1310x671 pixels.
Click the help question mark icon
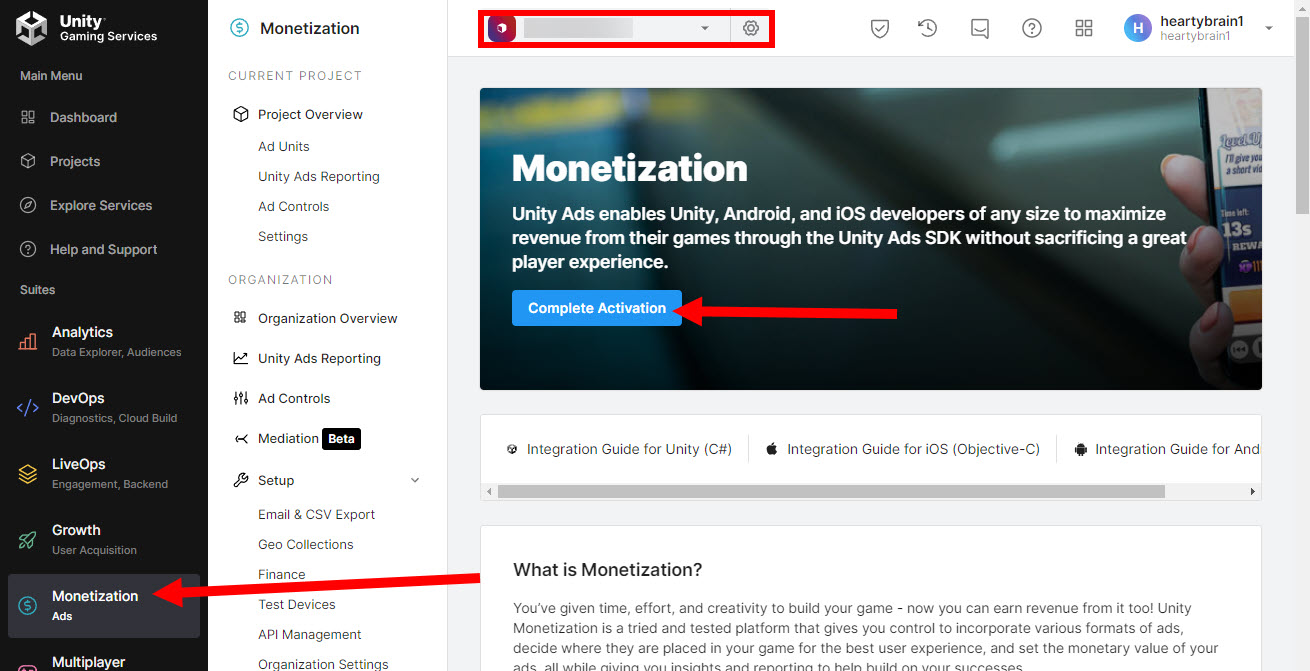[x=1032, y=28]
